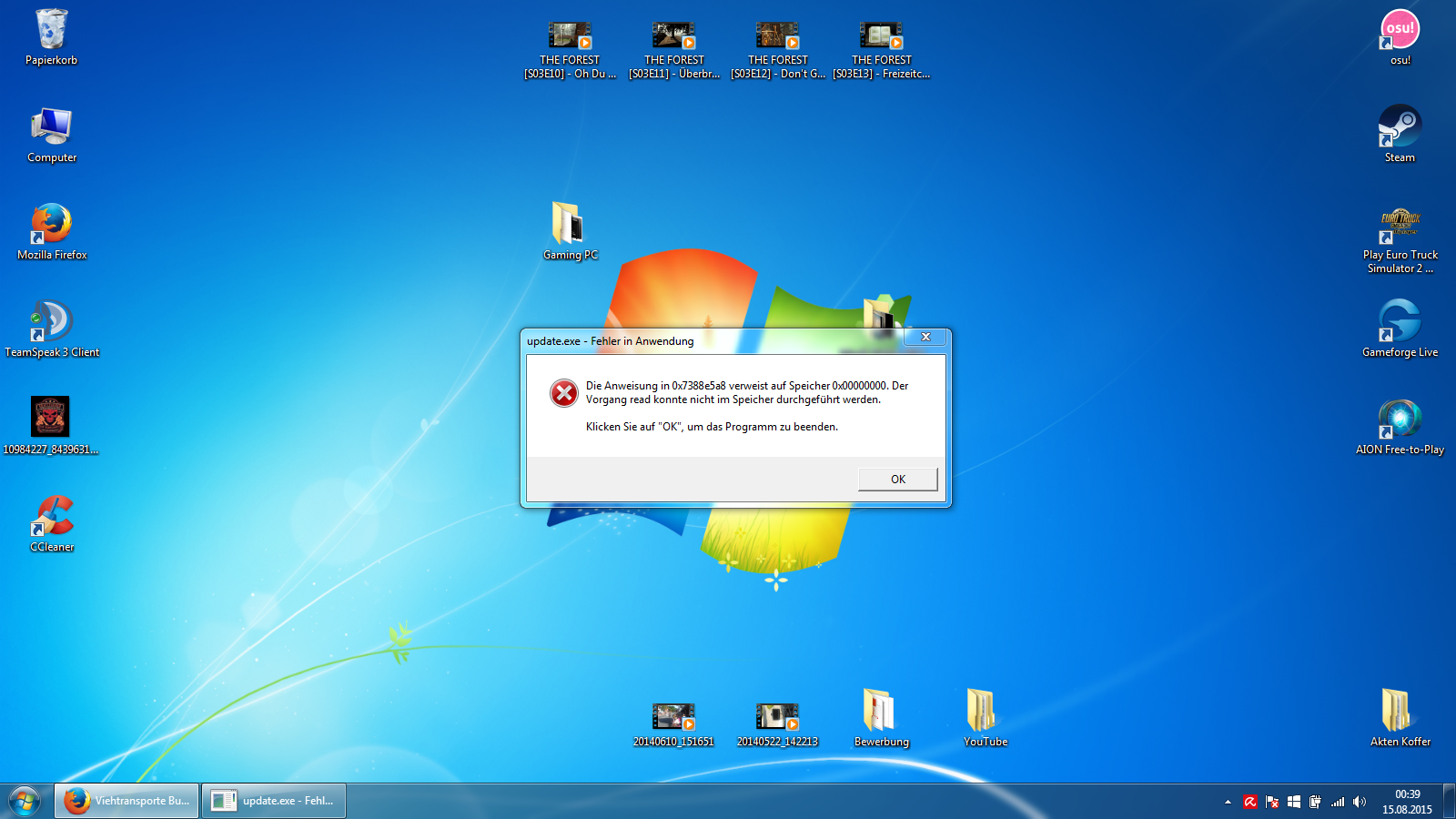This screenshot has width=1456, height=819.
Task: Select the Gameforge Live shortcut
Action: [x=1400, y=329]
